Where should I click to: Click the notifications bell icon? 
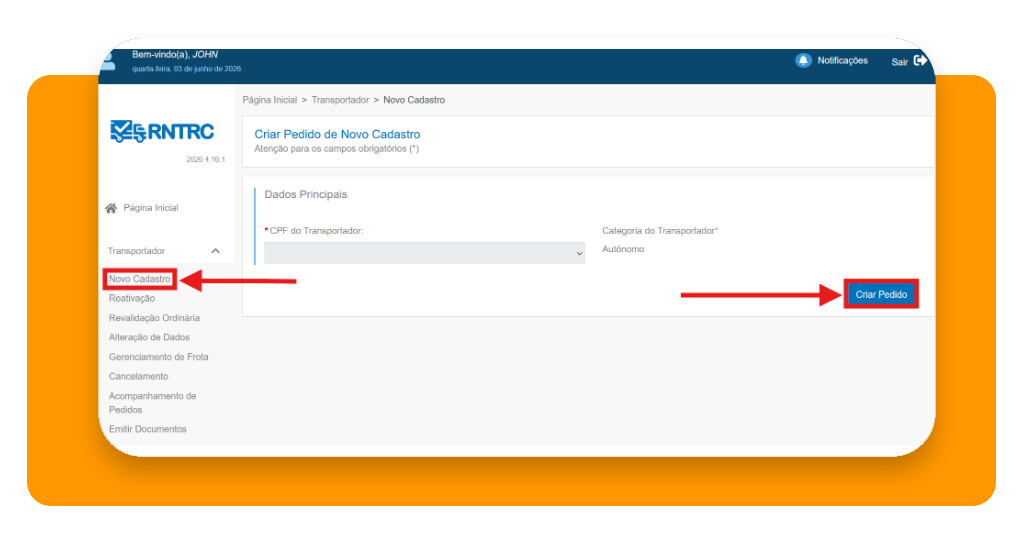[x=803, y=61]
